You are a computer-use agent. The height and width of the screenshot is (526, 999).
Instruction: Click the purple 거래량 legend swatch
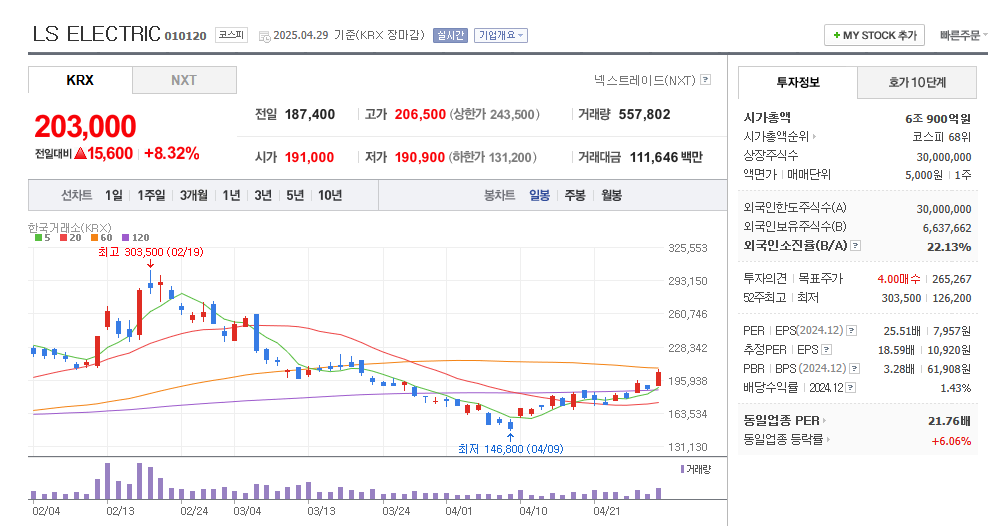(682, 469)
